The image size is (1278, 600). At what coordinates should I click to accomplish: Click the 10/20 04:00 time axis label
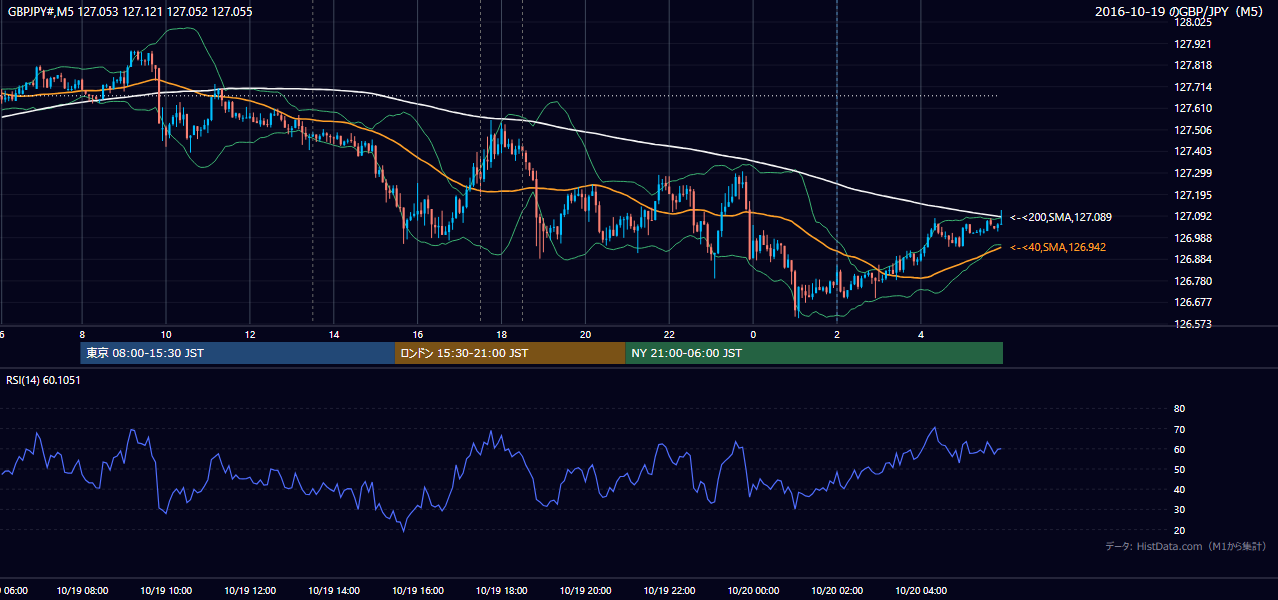pos(921,591)
